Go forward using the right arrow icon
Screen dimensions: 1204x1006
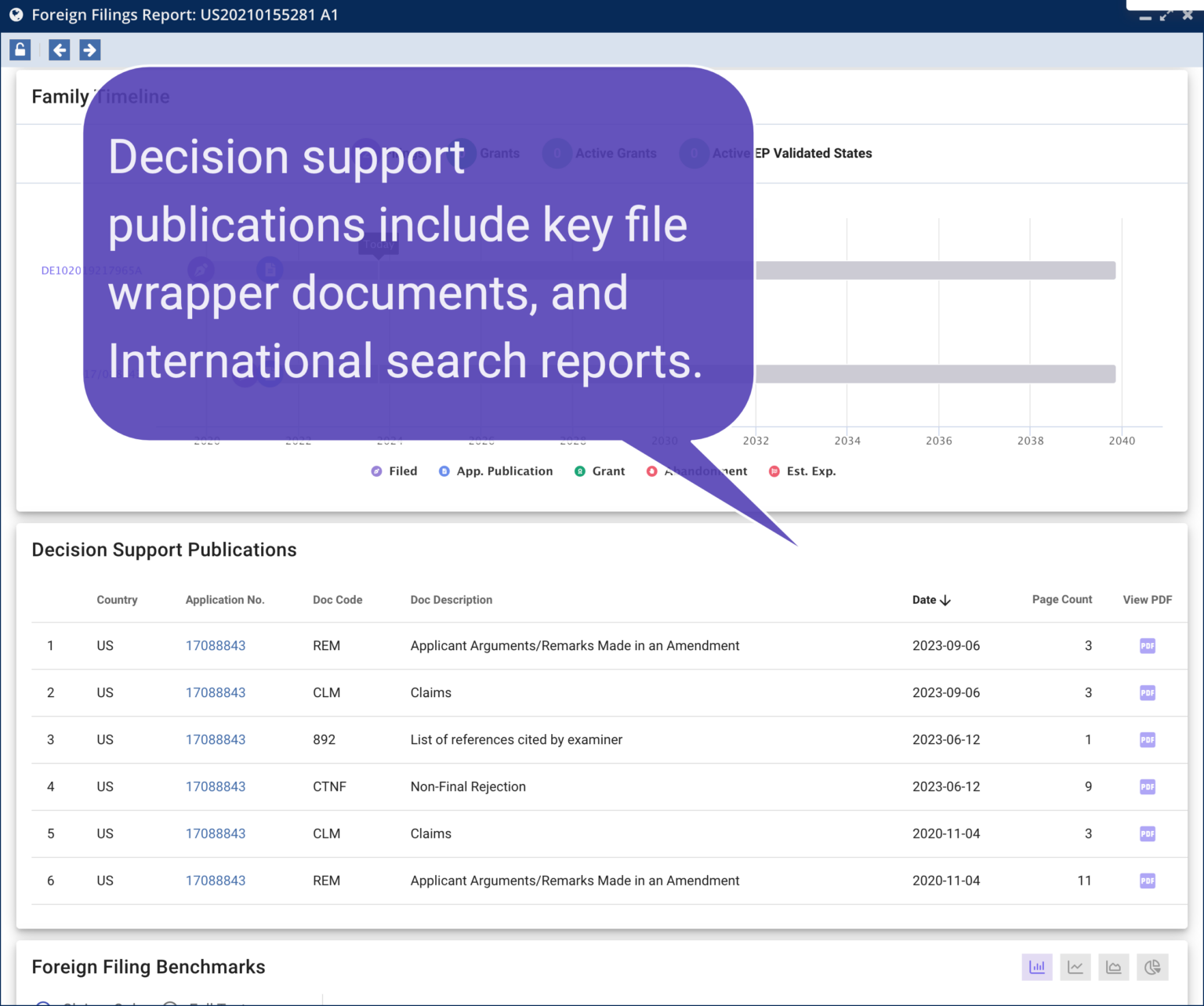(89, 49)
